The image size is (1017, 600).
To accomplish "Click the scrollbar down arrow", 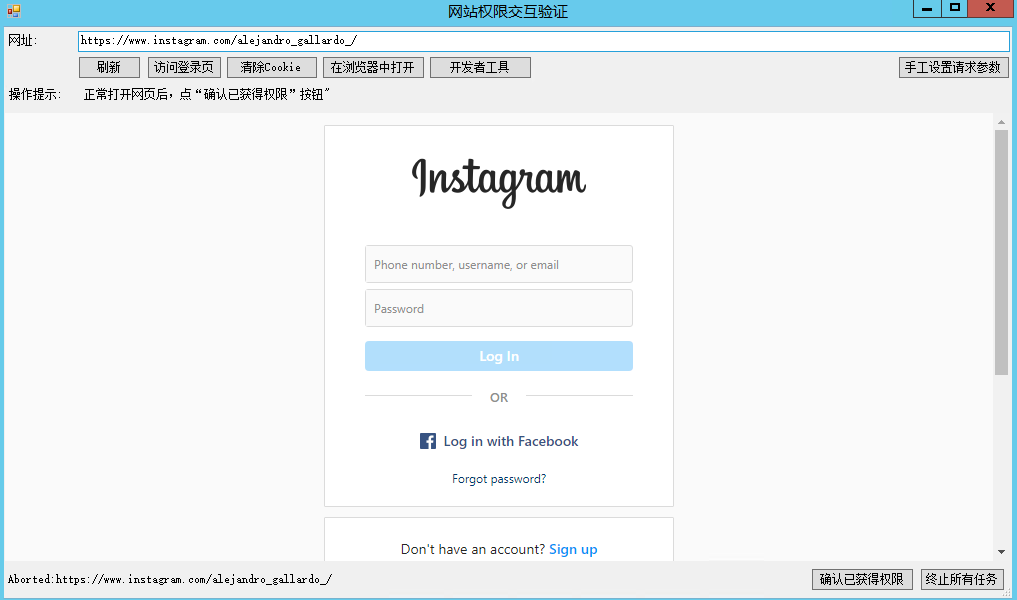I will [1001, 552].
